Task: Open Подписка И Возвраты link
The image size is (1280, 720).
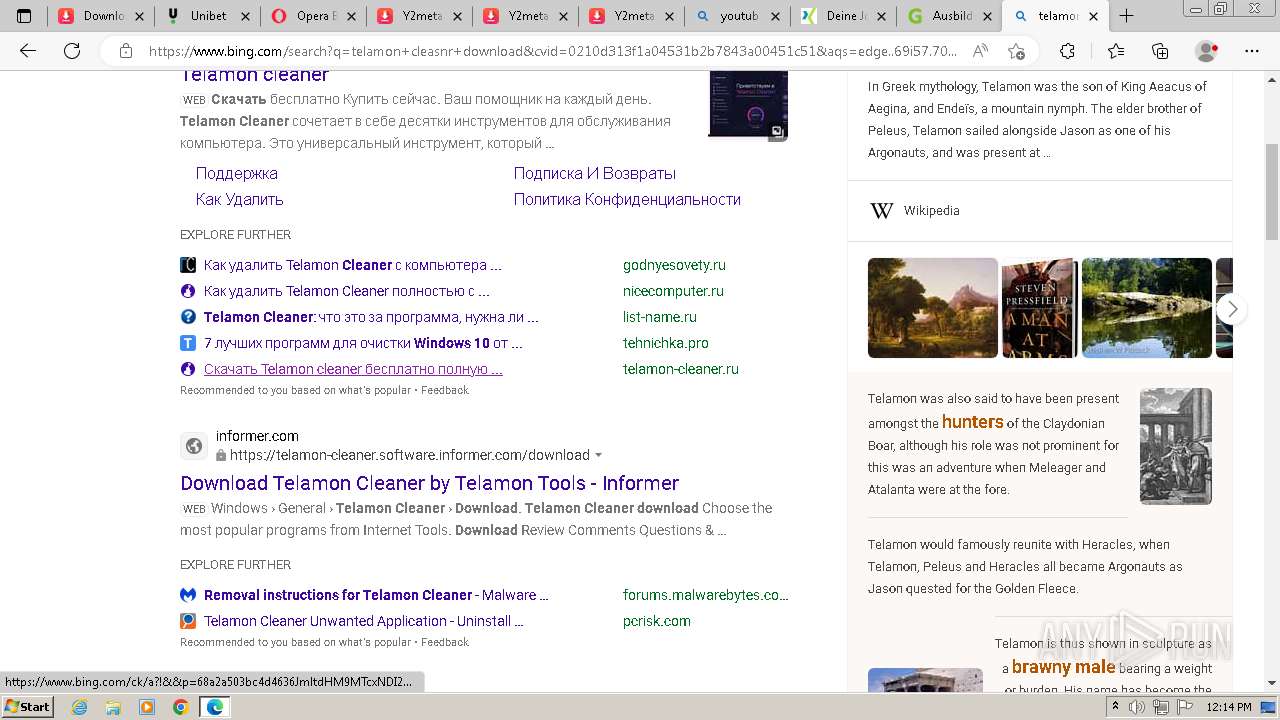Action: tap(595, 173)
